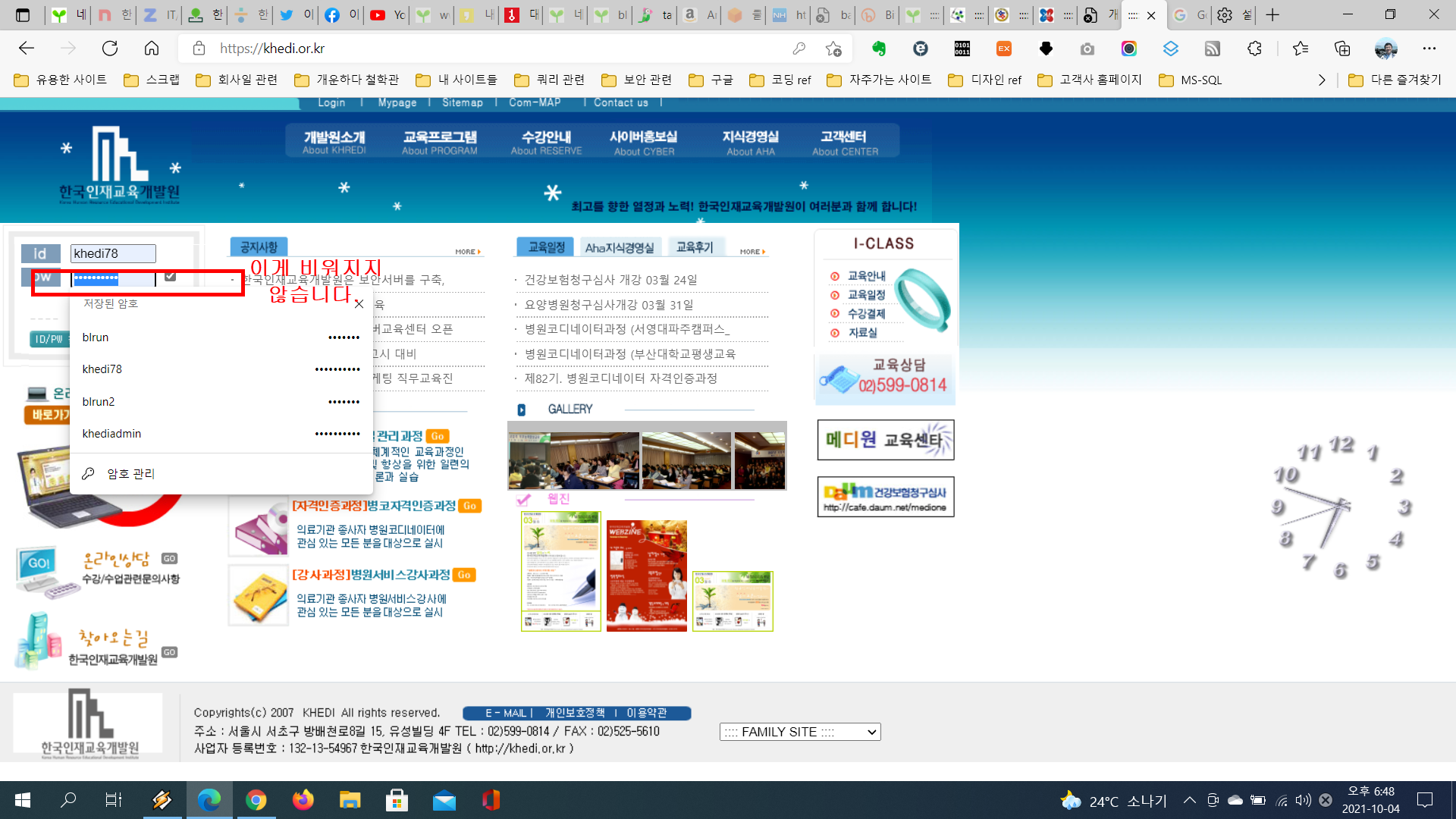This screenshot has height=819, width=1456.
Task: Click MORE beside 공지사항
Action: pyautogui.click(x=467, y=252)
